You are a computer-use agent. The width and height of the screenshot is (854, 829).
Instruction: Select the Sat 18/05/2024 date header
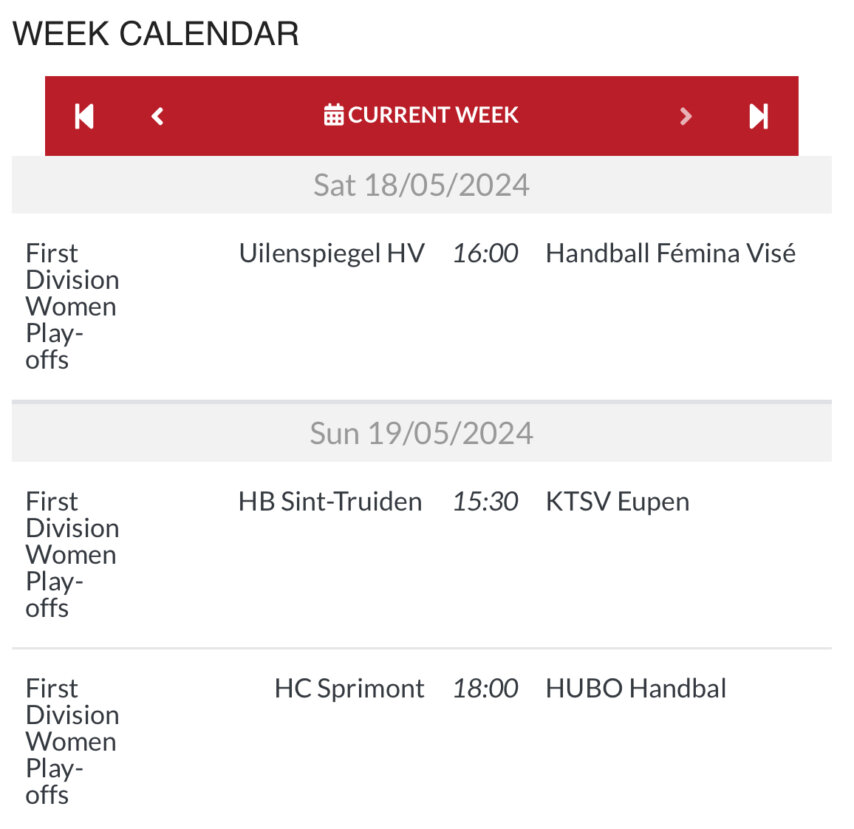point(421,185)
